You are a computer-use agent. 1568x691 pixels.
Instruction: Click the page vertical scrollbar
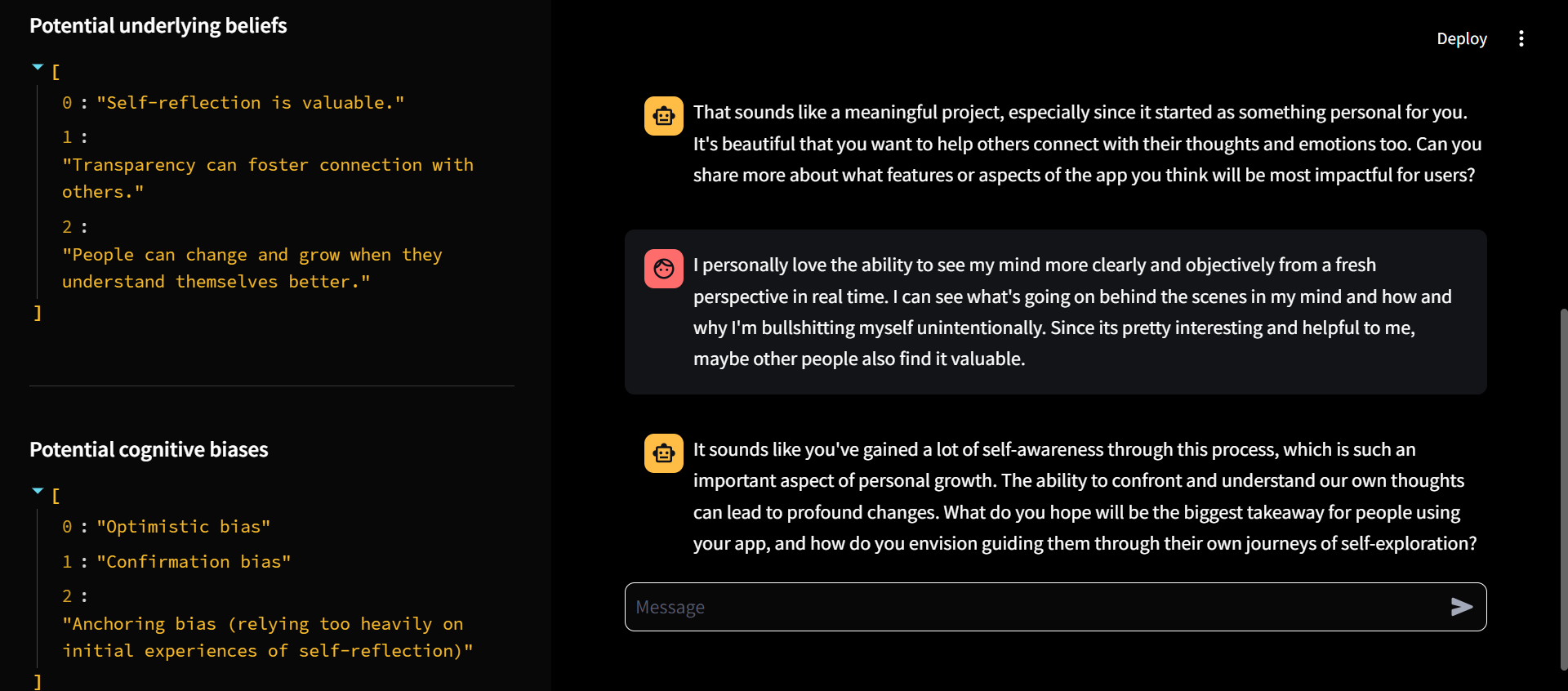tap(1563, 488)
